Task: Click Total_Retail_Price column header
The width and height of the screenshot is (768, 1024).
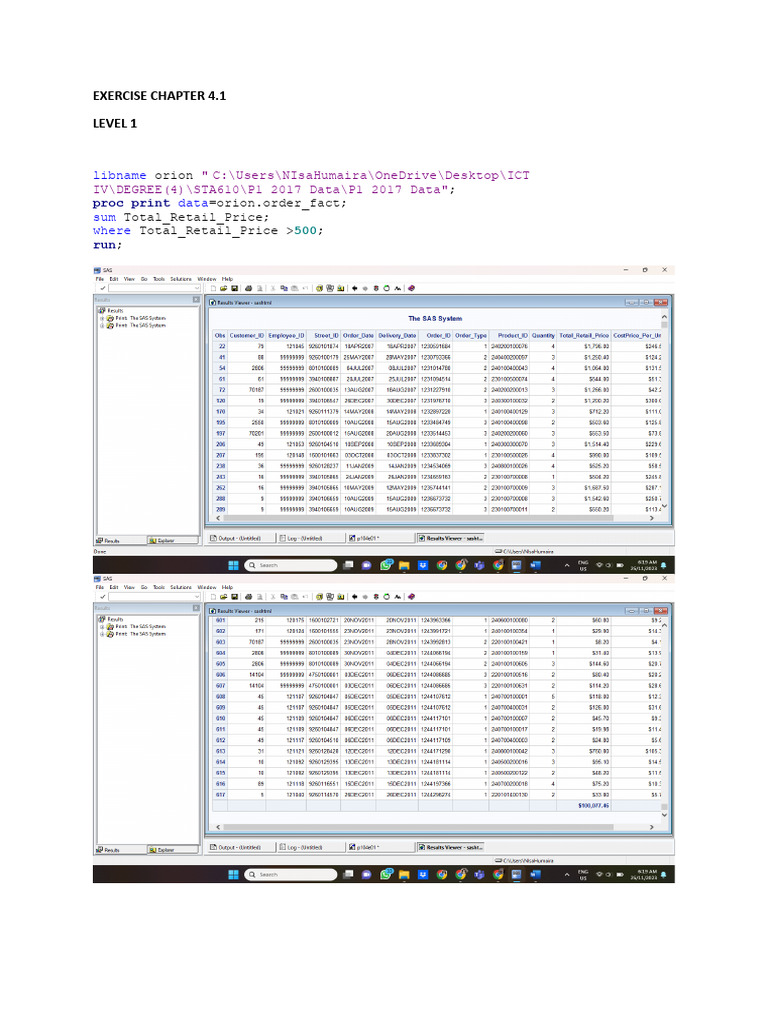Action: 584,336
